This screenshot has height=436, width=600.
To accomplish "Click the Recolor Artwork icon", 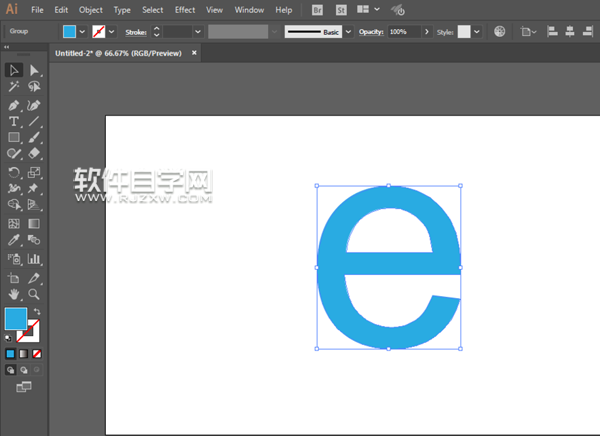I will (x=499, y=31).
